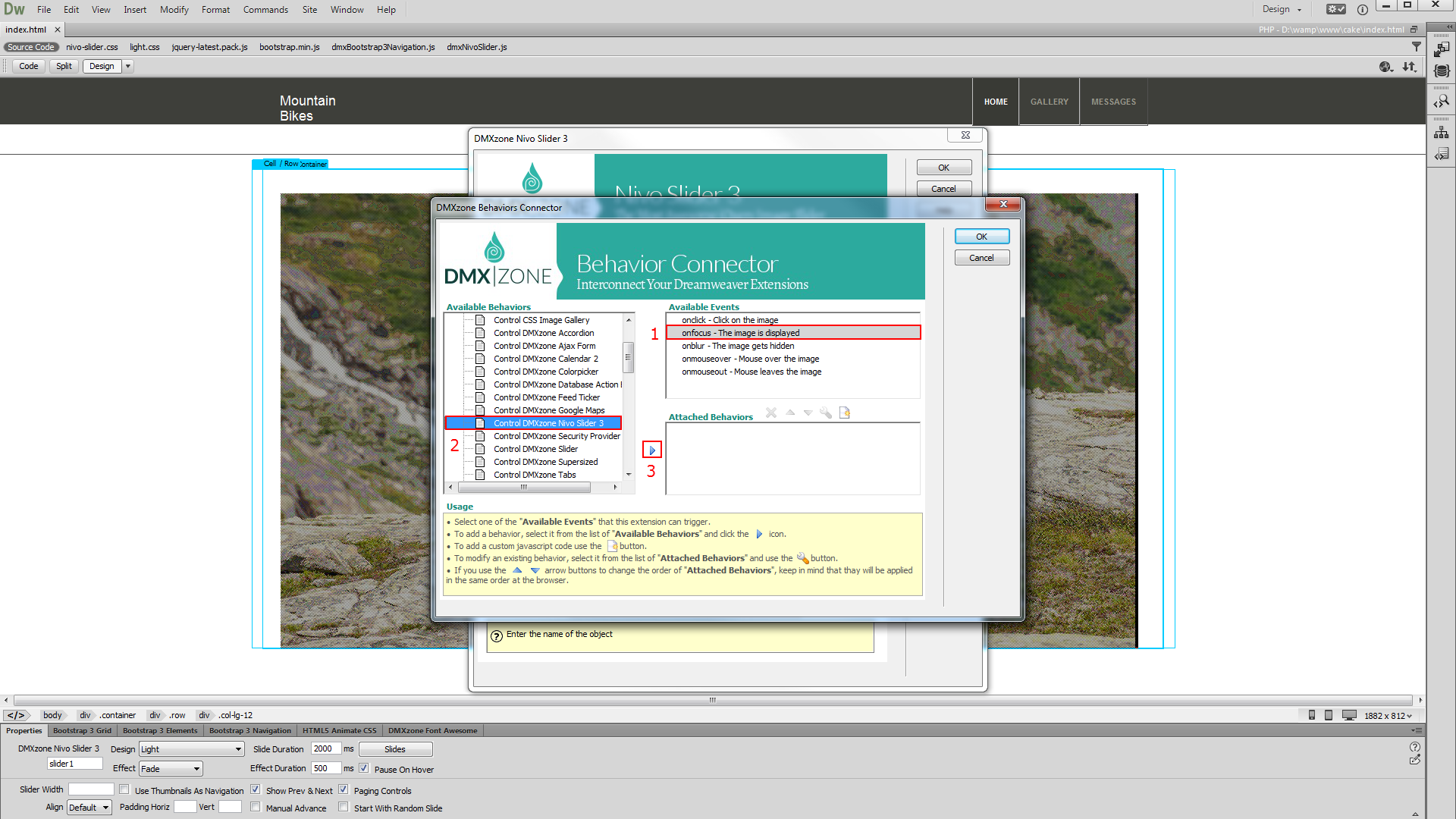The image size is (1456, 819).
Task: Click OK in Behaviors Connector dialog
Action: click(981, 237)
